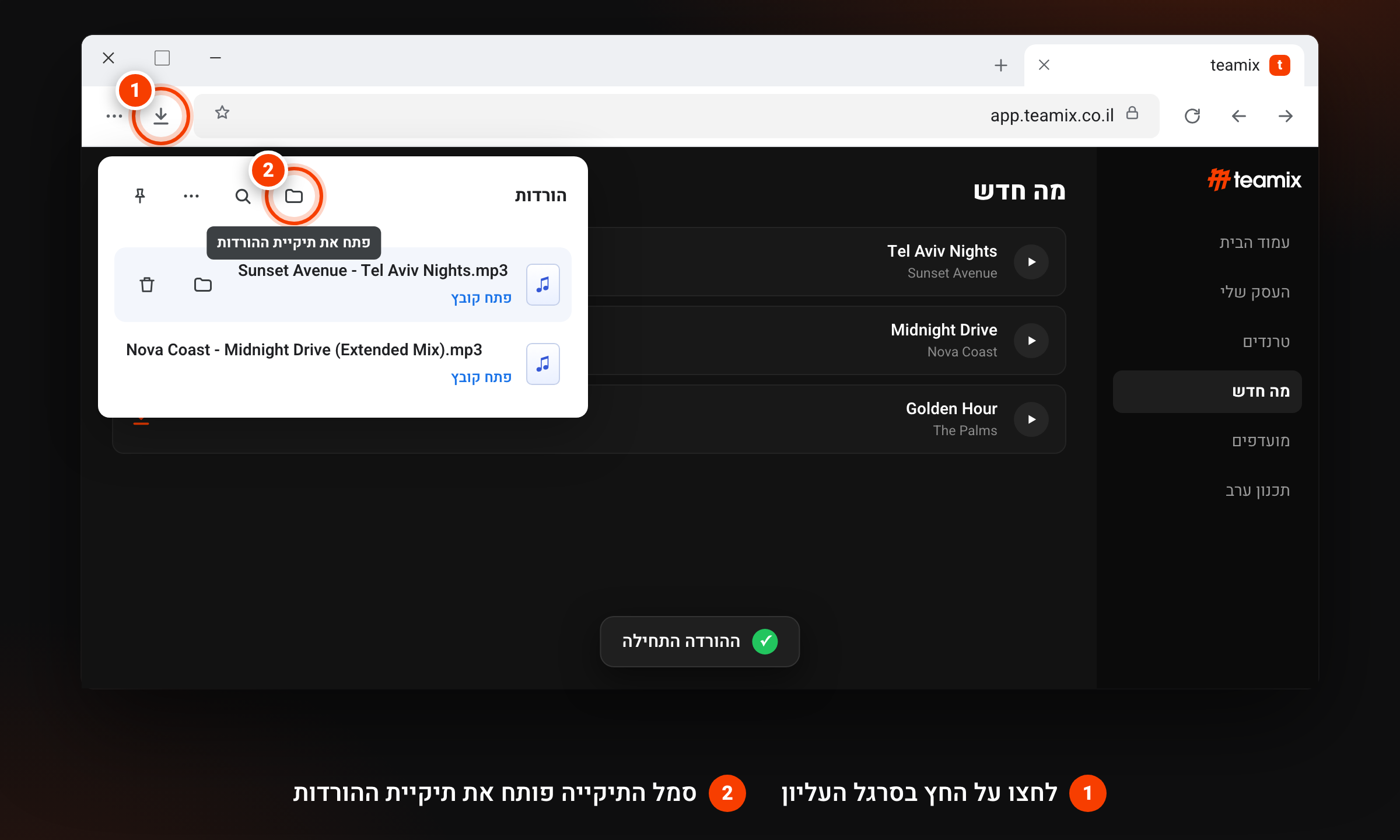Screen dimensions: 1400x840
Task: Open file link under Sunset Avenue mp3
Action: pos(481,298)
